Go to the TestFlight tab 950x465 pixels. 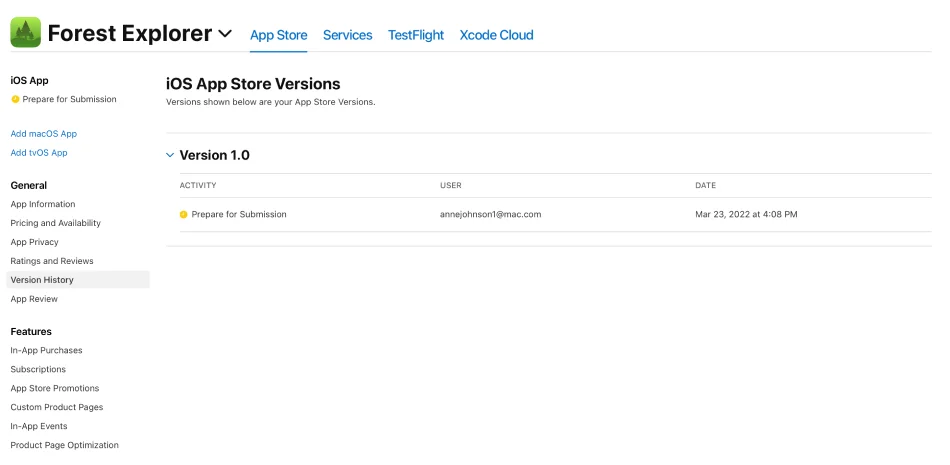coord(416,35)
